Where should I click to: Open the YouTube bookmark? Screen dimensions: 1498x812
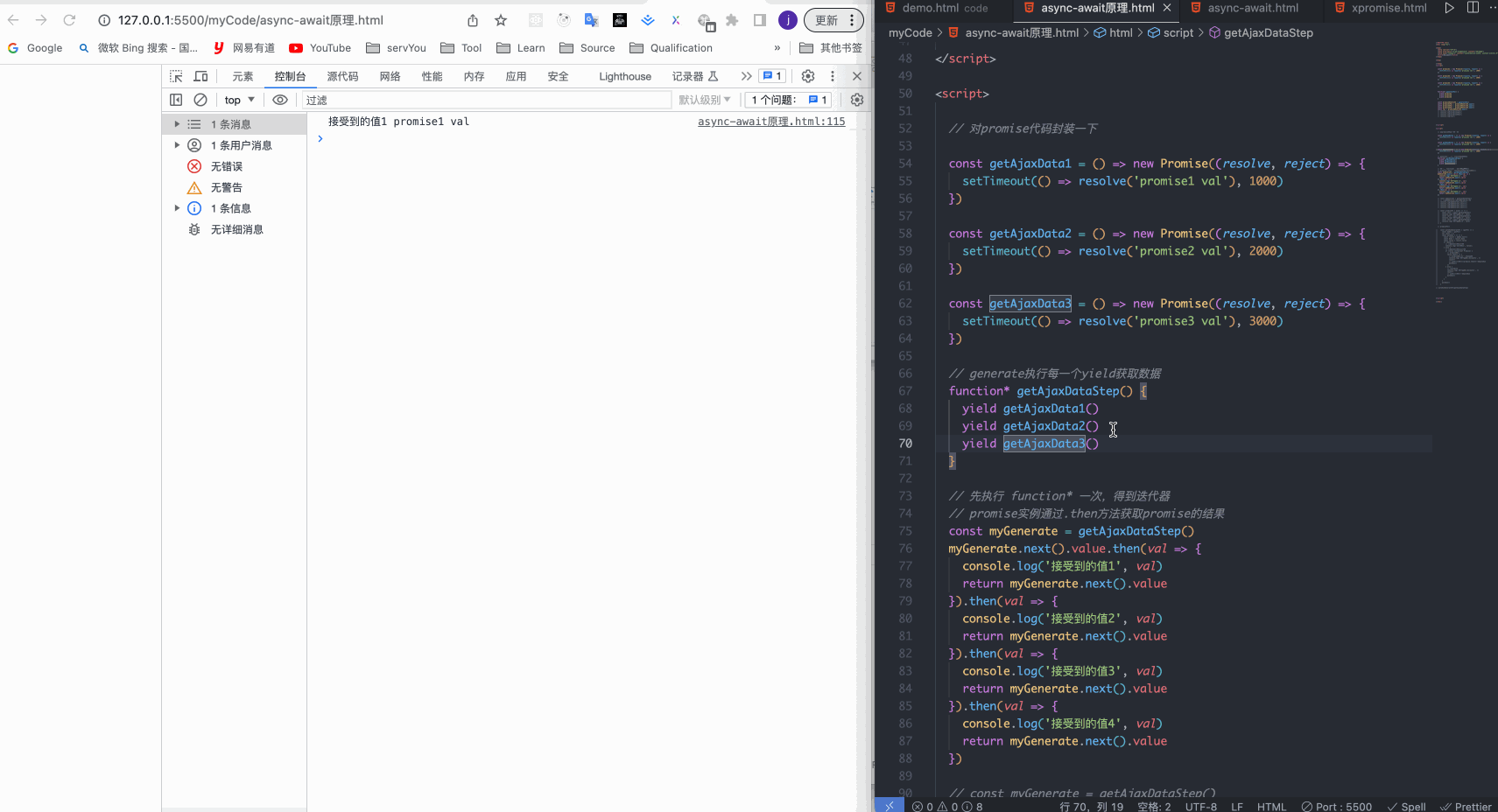pos(320,48)
